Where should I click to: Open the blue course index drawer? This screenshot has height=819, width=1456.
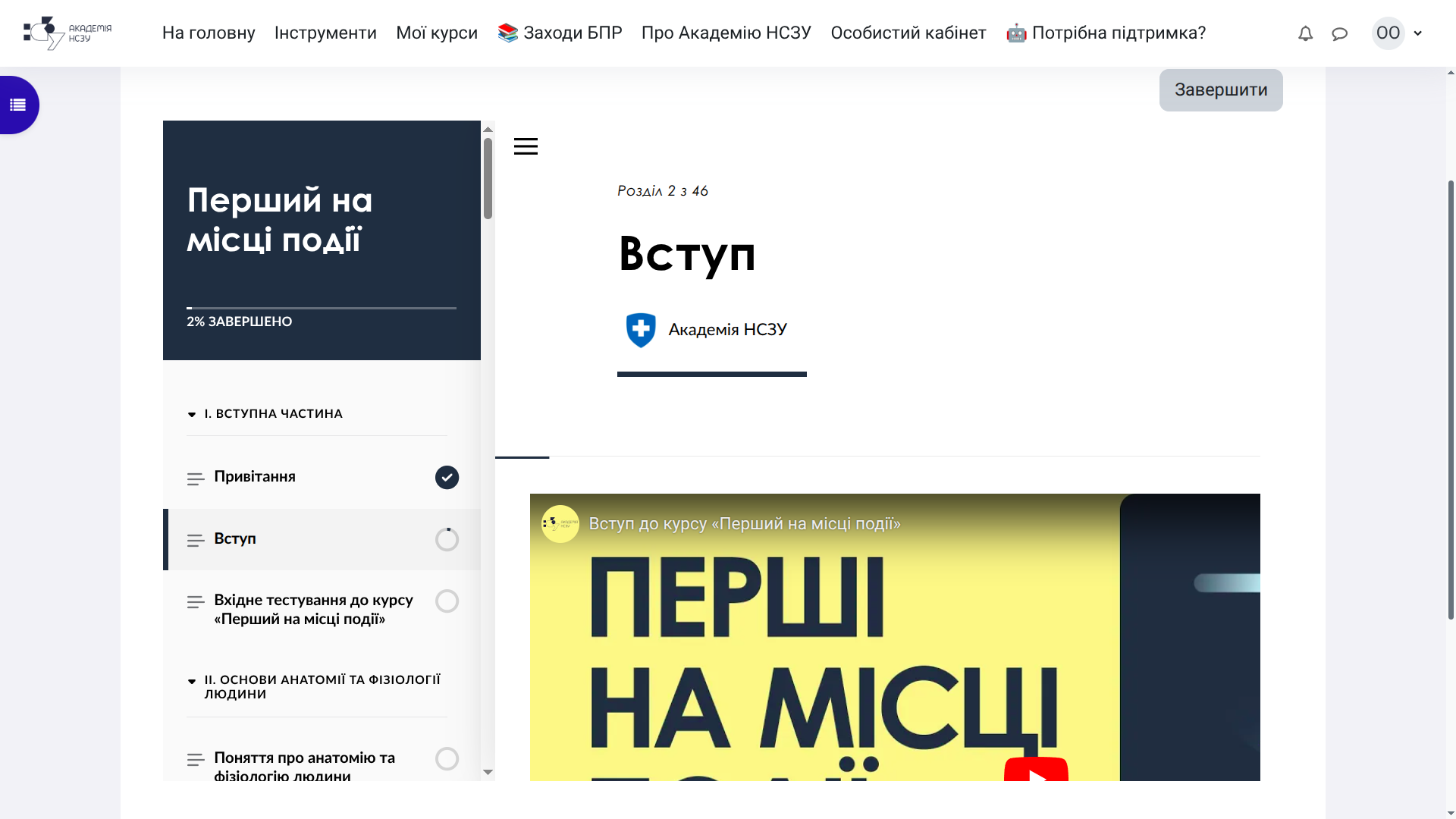coord(18,105)
